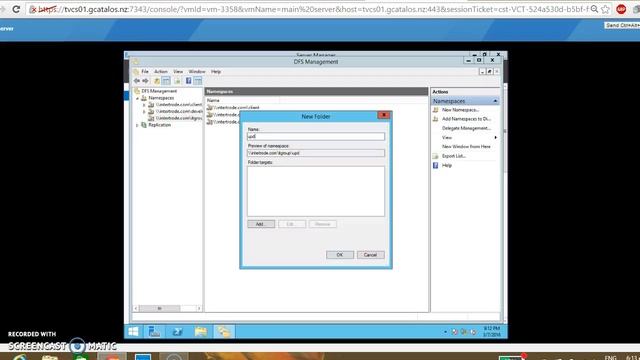
Task: Click OK in New Folder dialog
Action: (x=340, y=255)
